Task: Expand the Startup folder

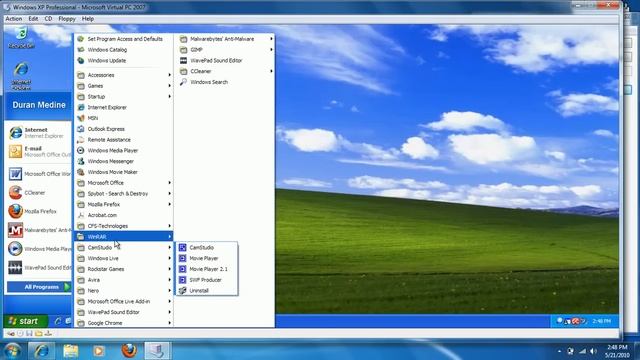Action: click(124, 97)
